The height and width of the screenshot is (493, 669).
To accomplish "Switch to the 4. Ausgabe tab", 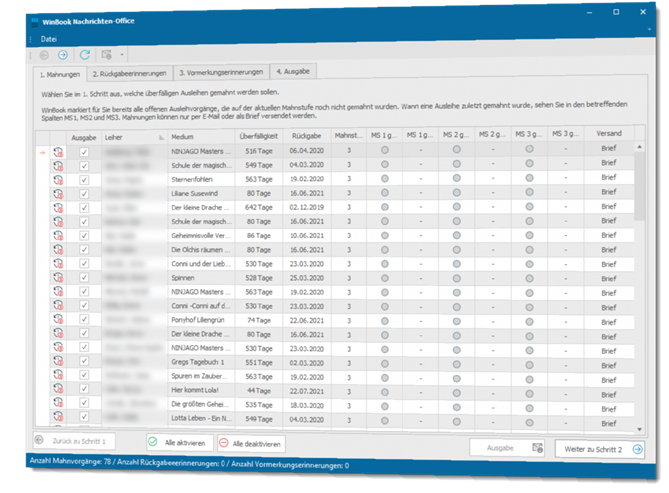I will [x=293, y=71].
